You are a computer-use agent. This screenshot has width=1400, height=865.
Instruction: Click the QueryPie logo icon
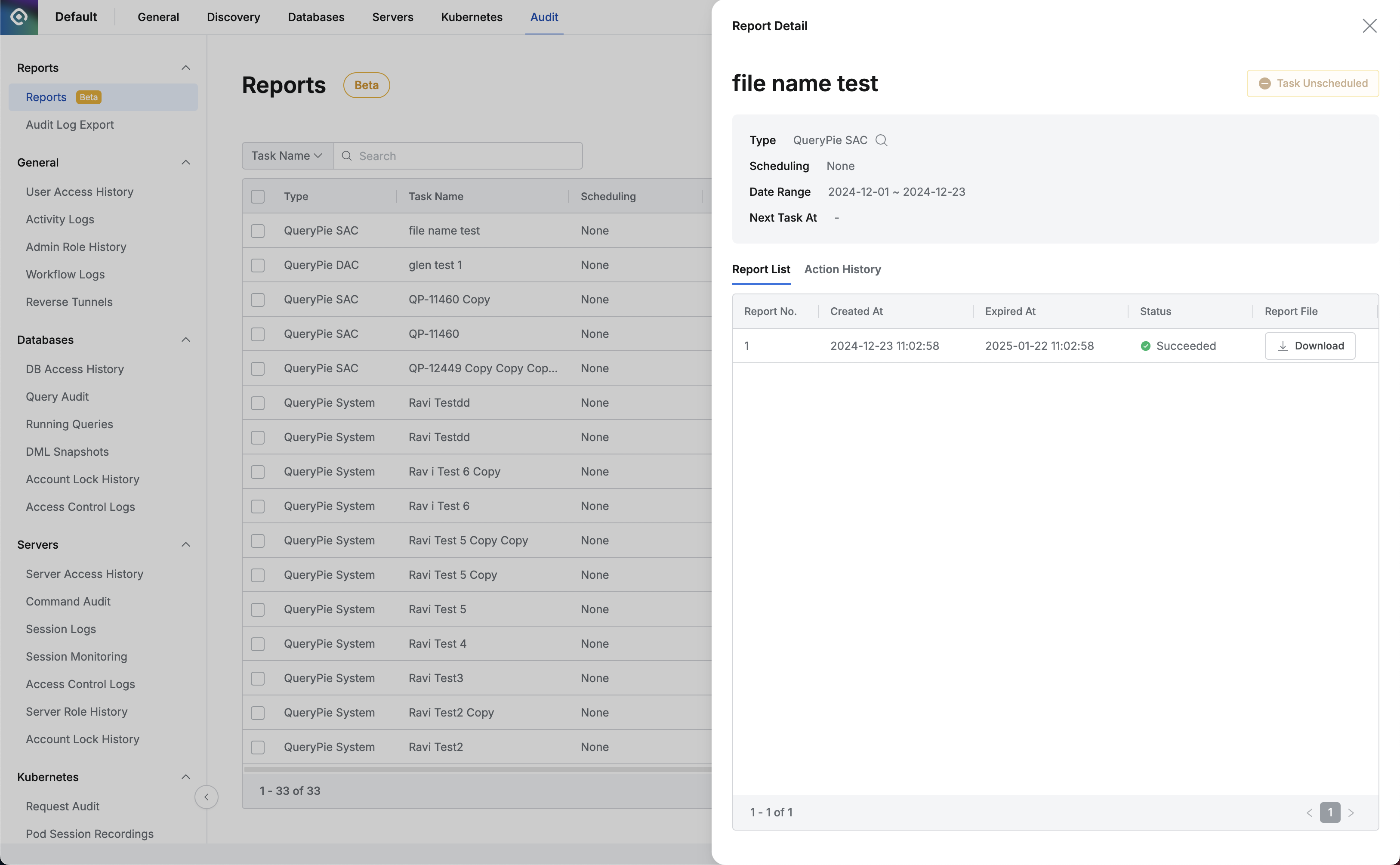pyautogui.click(x=19, y=17)
